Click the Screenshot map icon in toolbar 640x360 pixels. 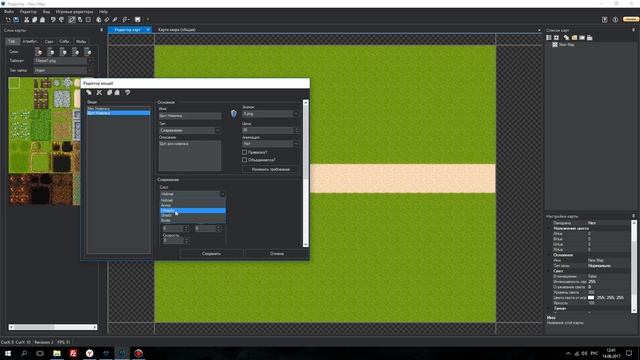pos(138,20)
